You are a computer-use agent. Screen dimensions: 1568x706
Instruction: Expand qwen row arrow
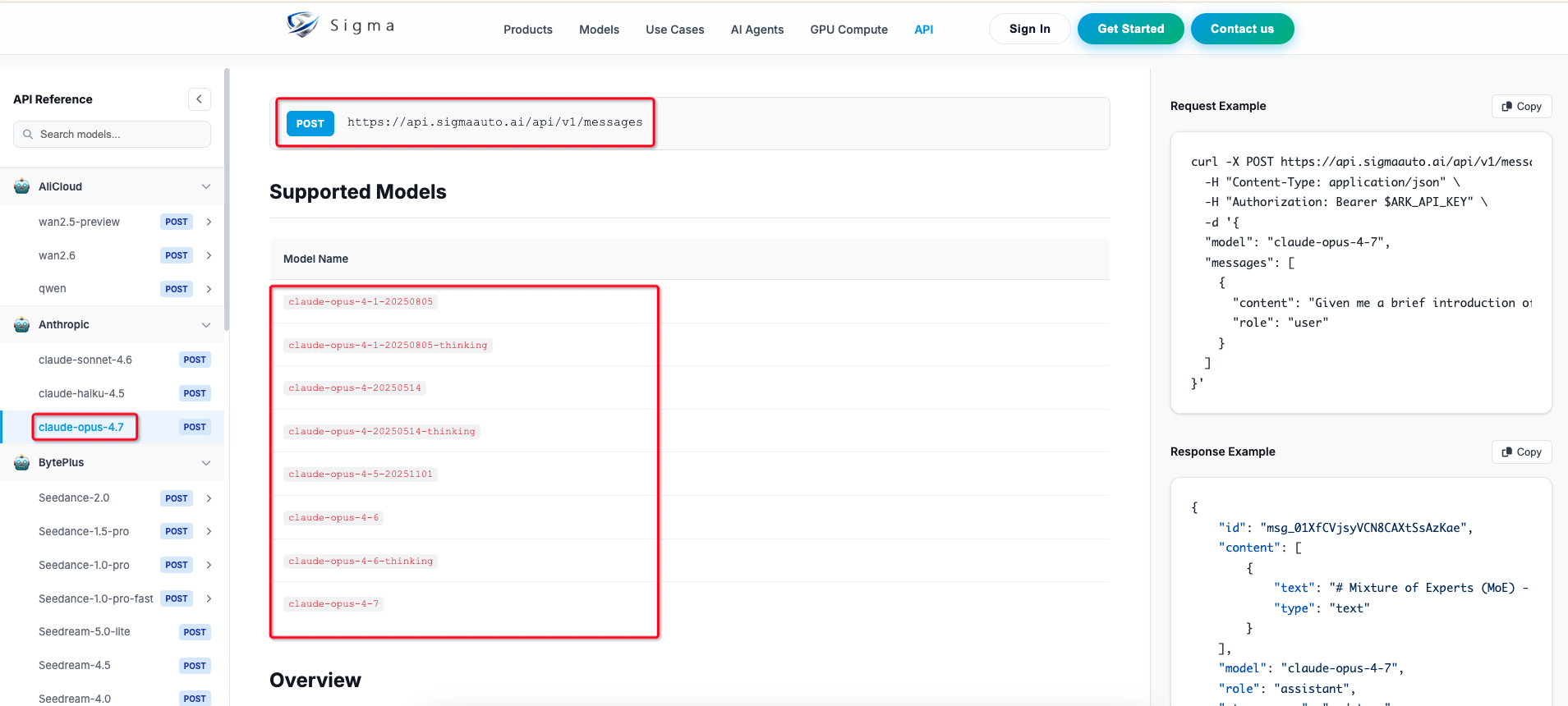209,289
